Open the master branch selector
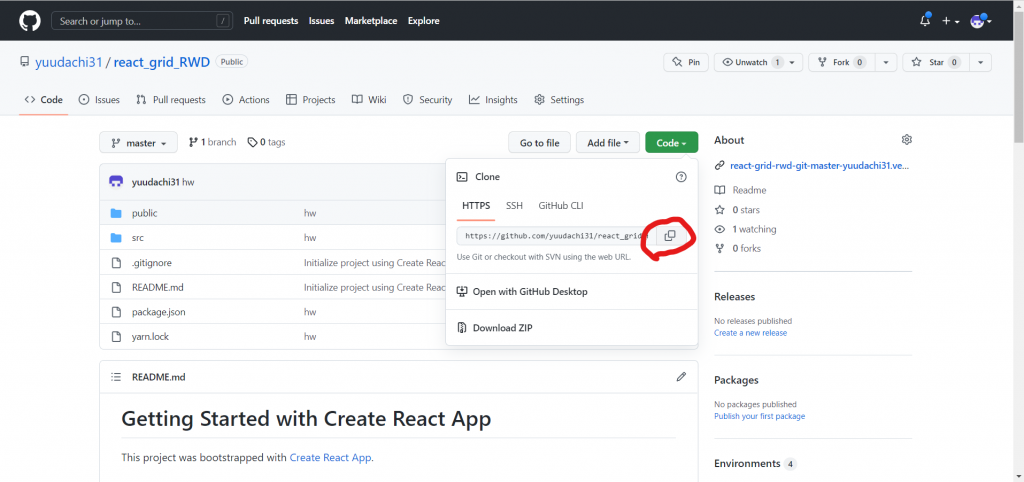This screenshot has height=482, width=1024. [138, 142]
